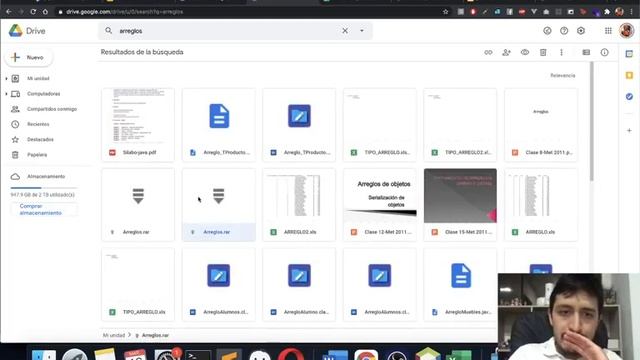Open Compartidos conmigo in the sidebar
The height and width of the screenshot is (360, 640).
[52, 109]
